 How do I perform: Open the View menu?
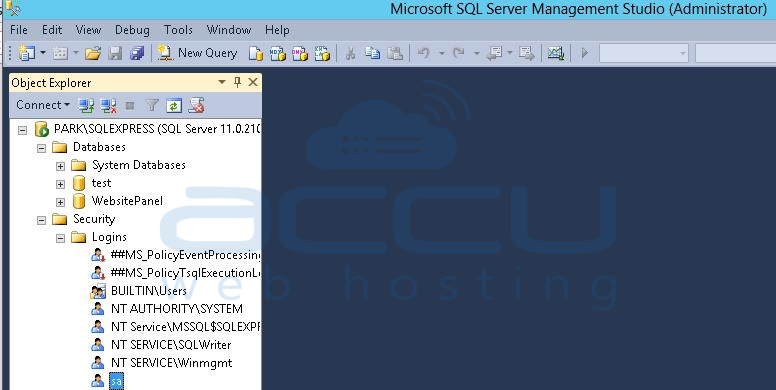pos(89,30)
